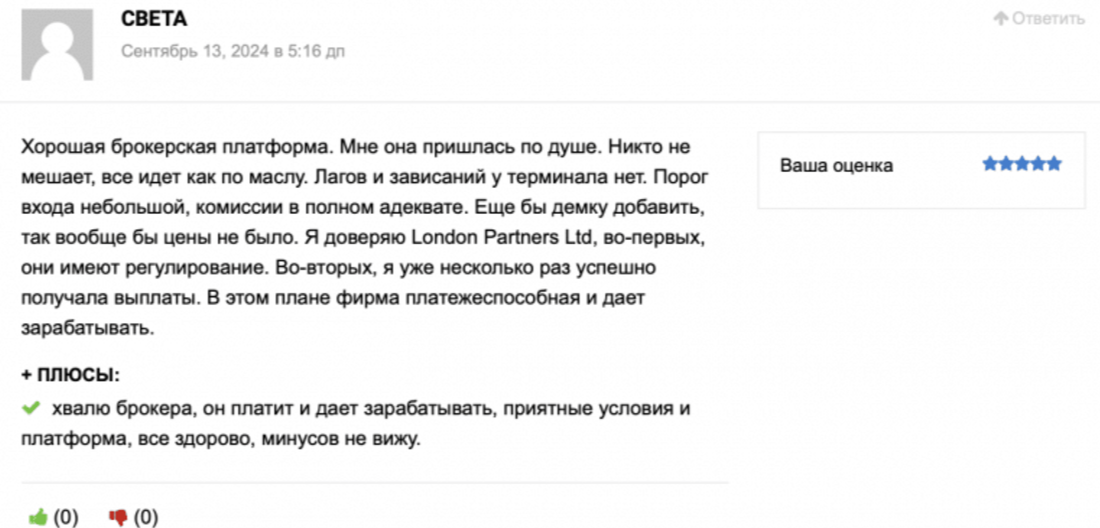Click the red thumbs-down dislike icon
Viewport: 1100px width, 528px height.
[x=118, y=517]
